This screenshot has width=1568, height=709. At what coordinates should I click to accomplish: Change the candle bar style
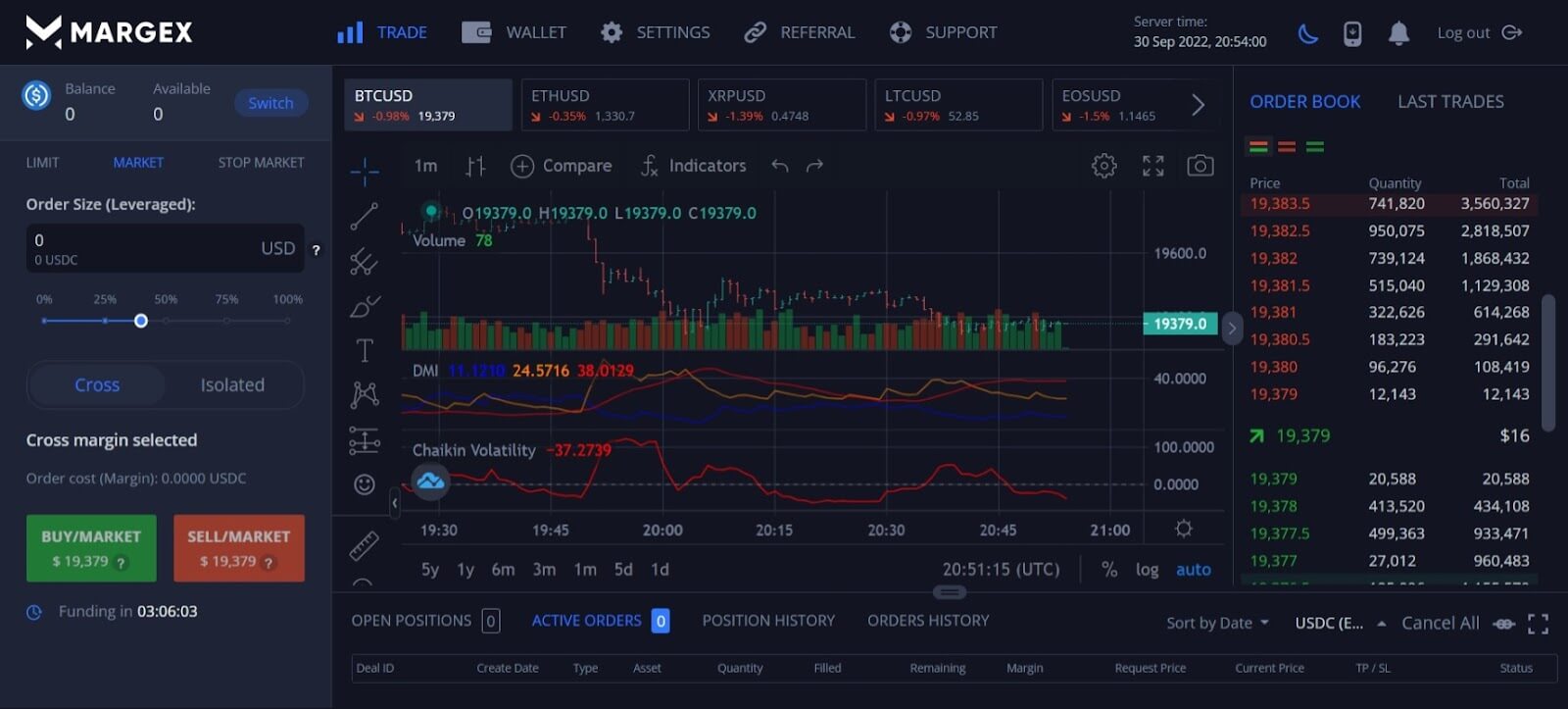tap(475, 166)
